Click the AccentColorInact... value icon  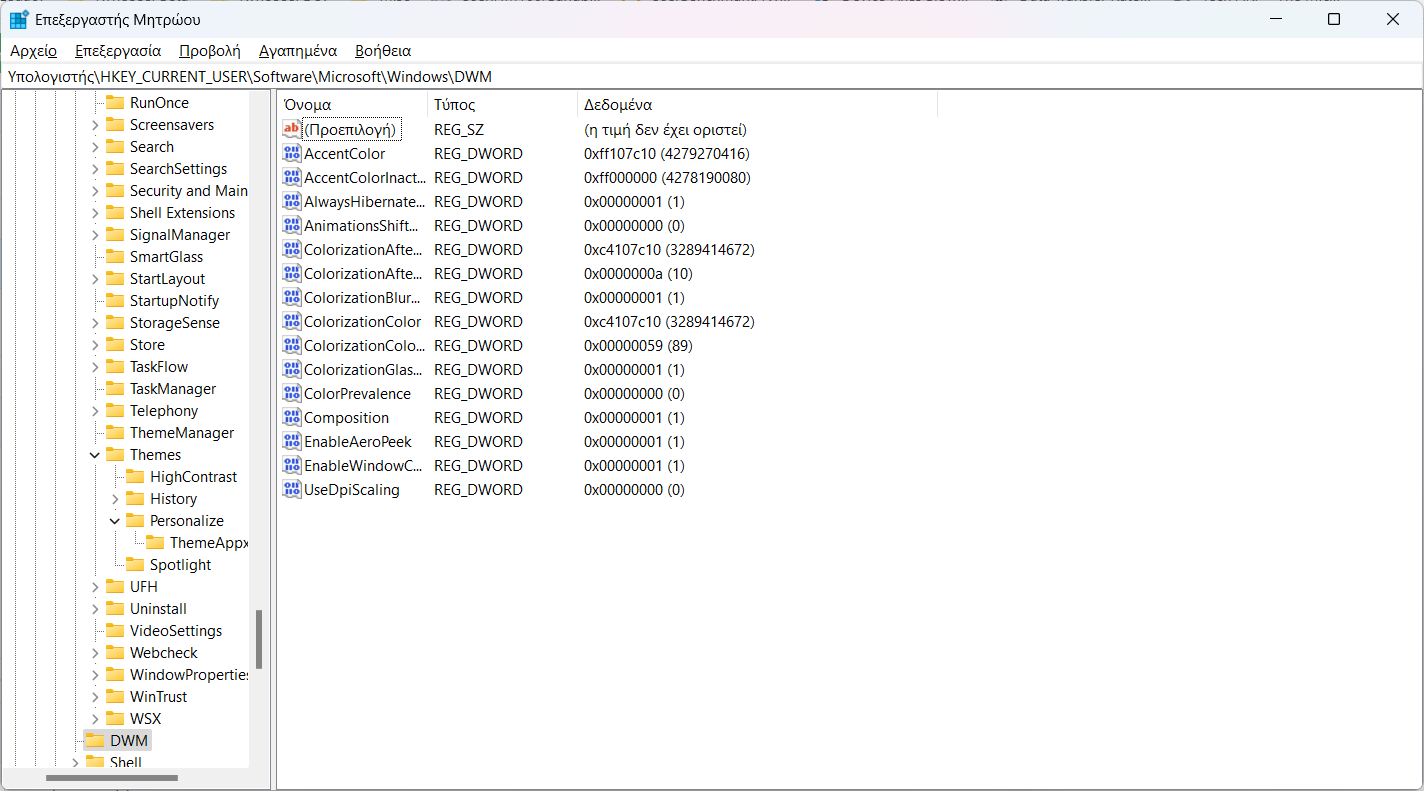(x=292, y=177)
